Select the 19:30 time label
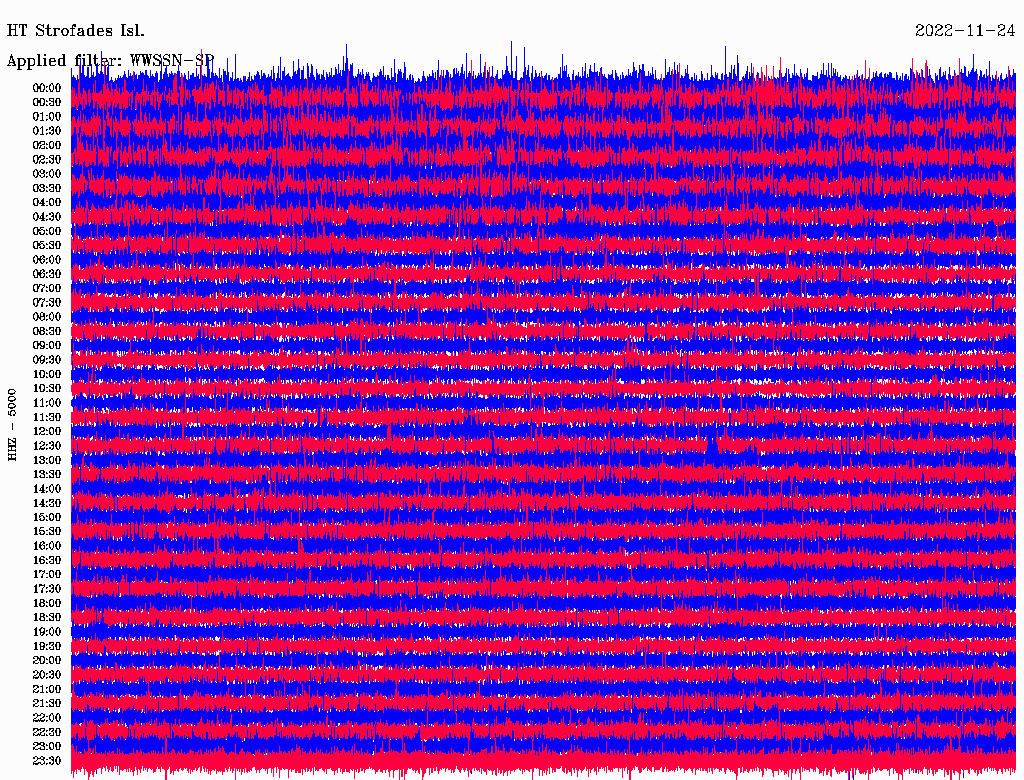 click(x=47, y=647)
